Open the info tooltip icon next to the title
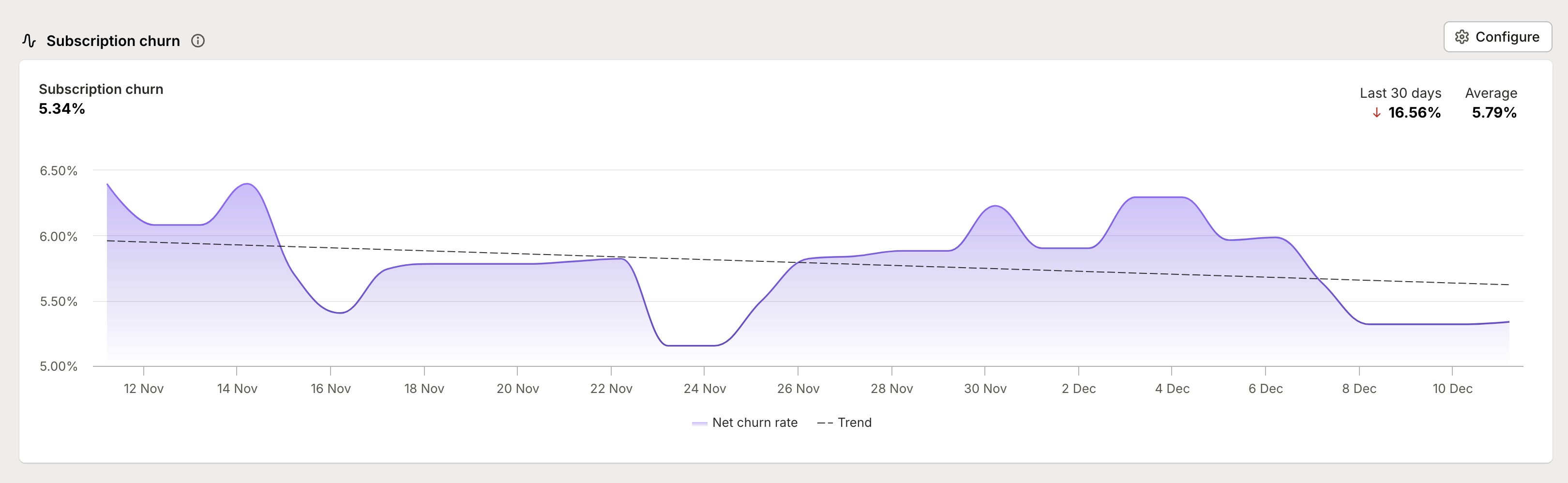The width and height of the screenshot is (1568, 483). [198, 41]
